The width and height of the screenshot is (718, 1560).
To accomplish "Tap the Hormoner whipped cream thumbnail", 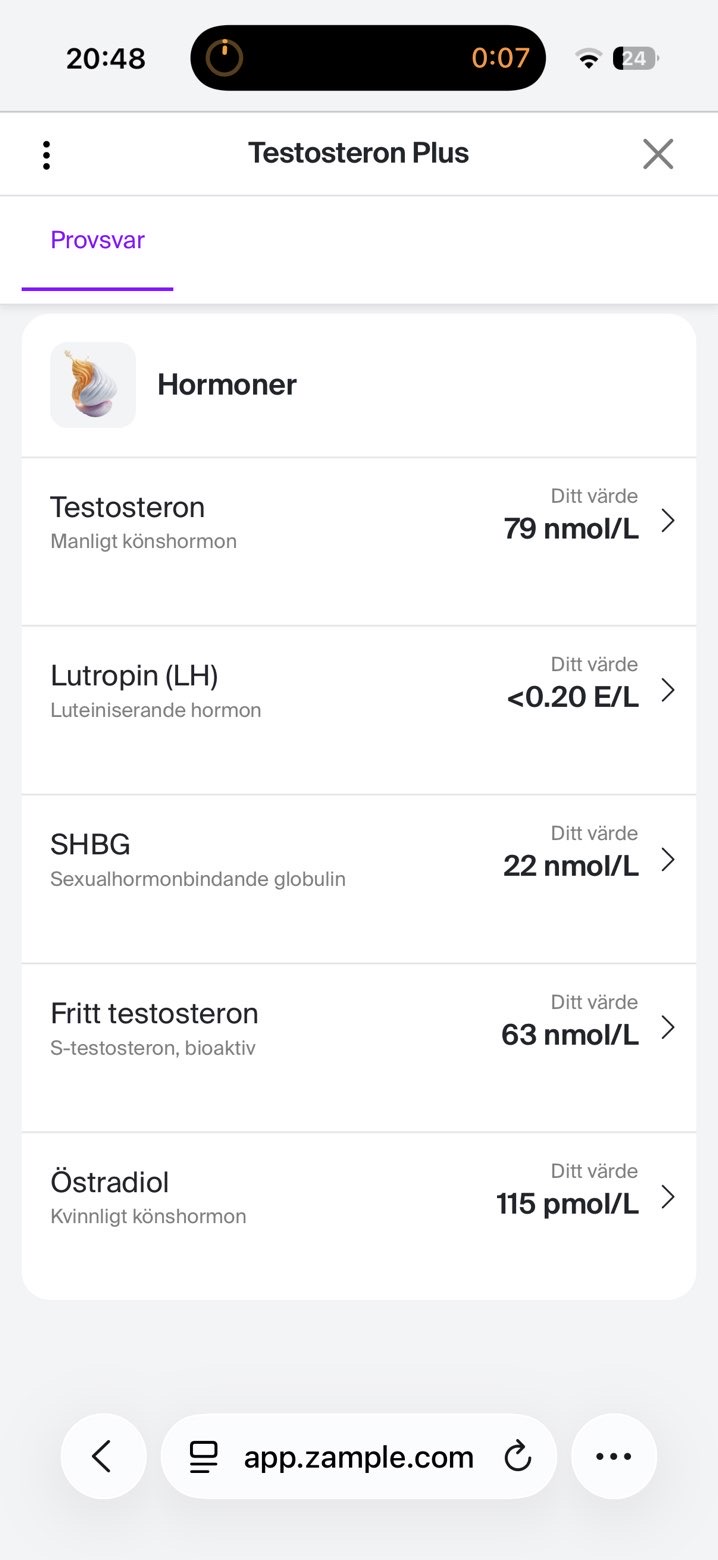I will [x=93, y=385].
